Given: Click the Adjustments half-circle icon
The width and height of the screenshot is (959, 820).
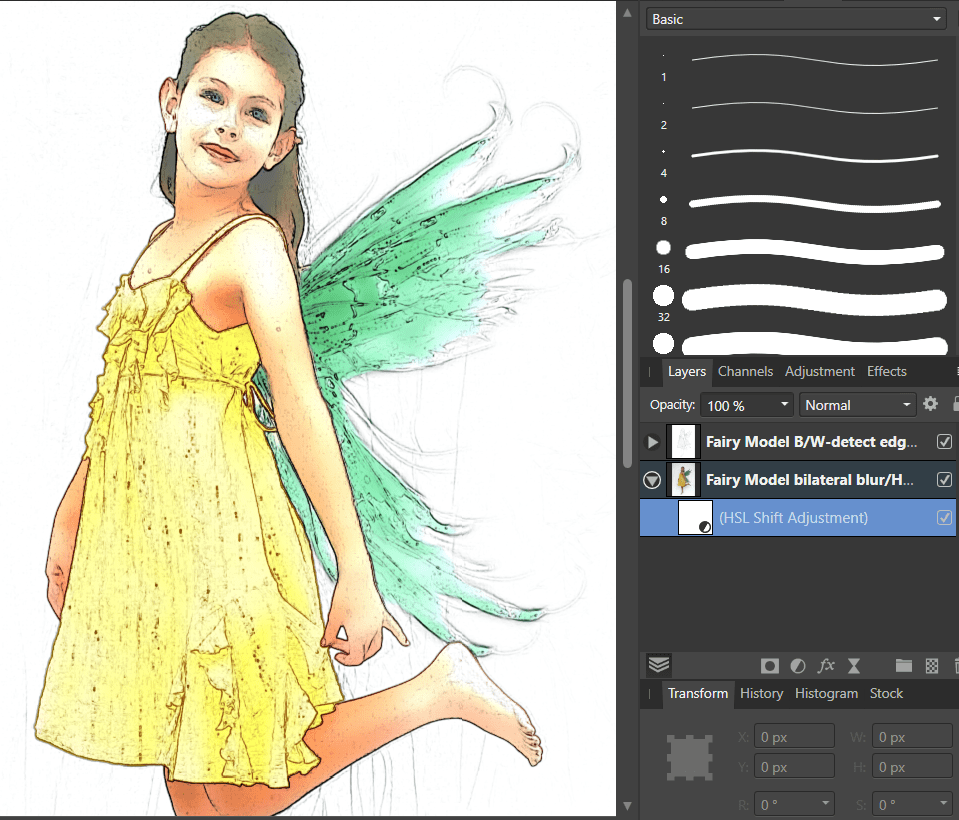Looking at the screenshot, I should [798, 665].
